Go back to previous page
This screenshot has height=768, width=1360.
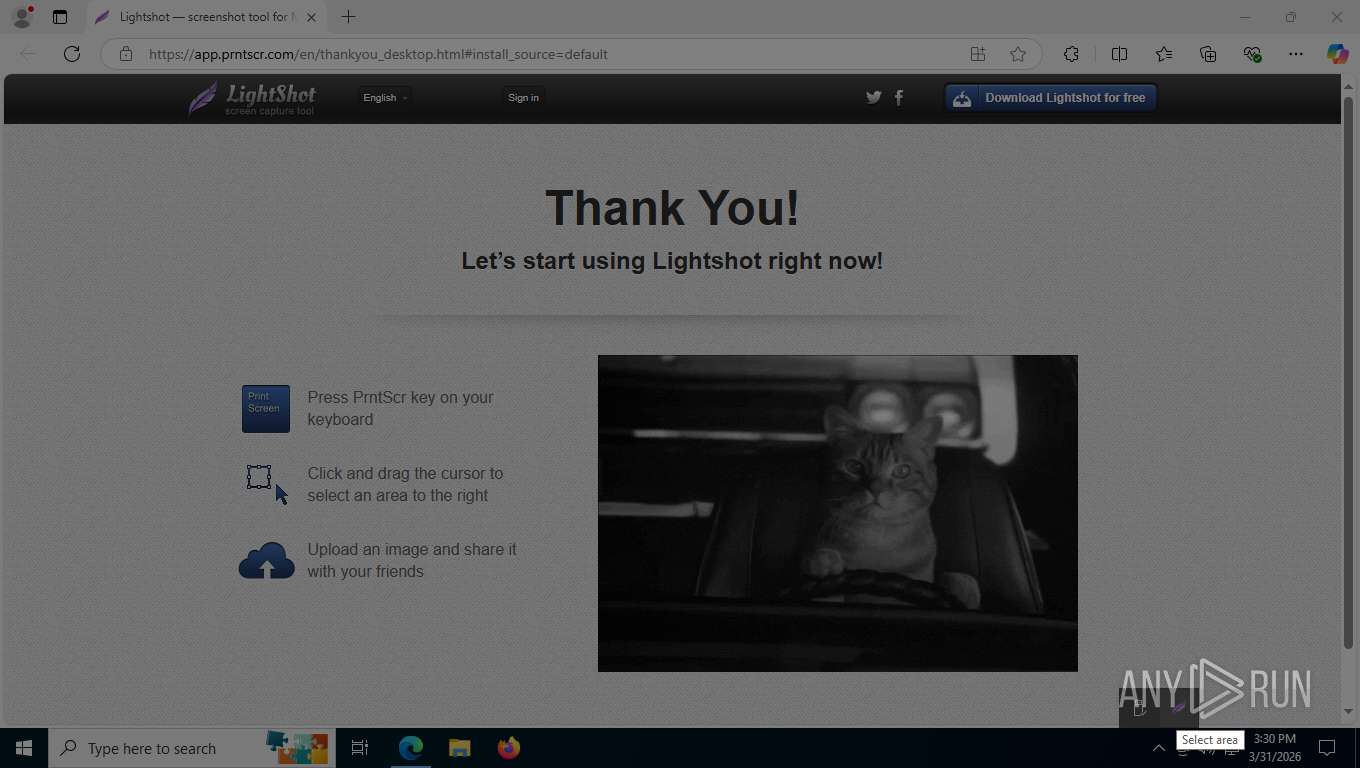(28, 54)
